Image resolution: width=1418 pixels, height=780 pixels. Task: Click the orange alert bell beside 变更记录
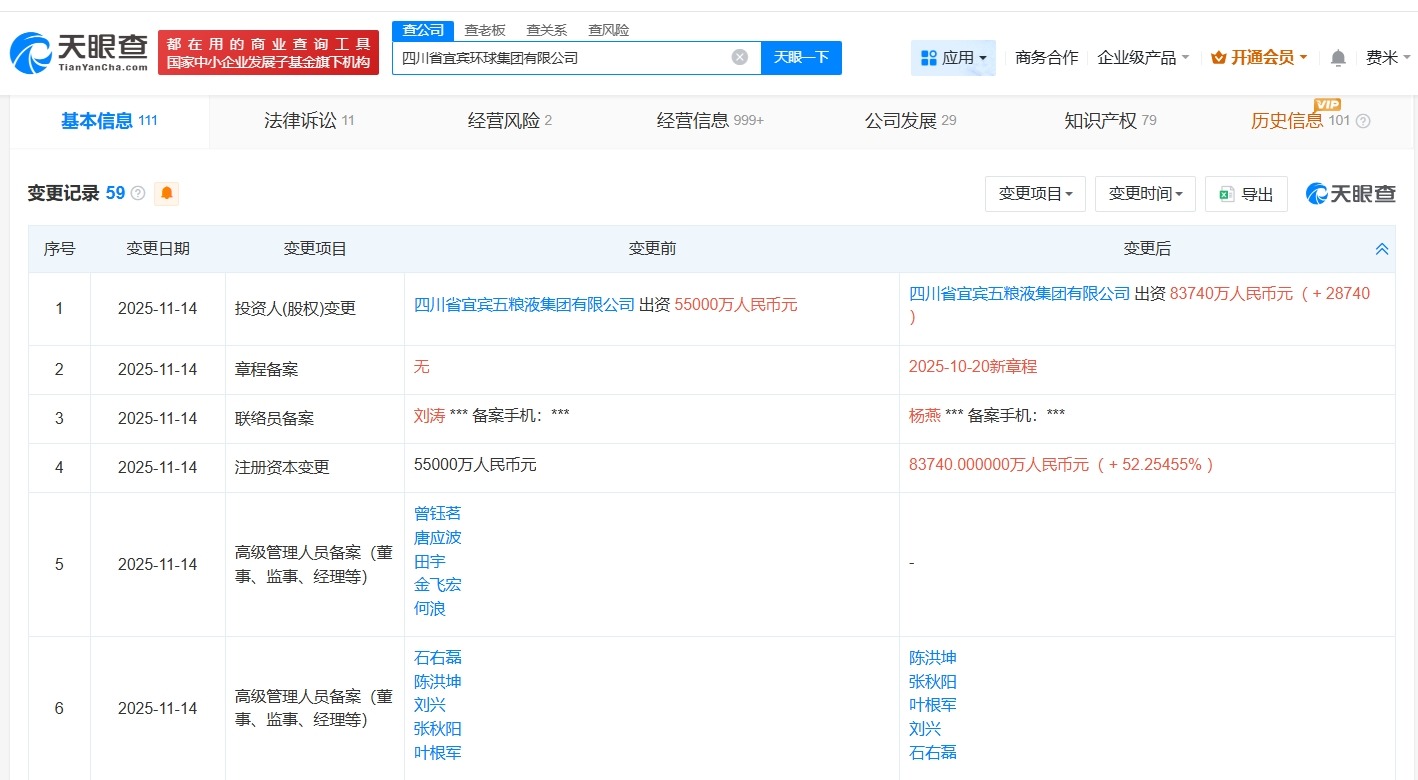[166, 193]
